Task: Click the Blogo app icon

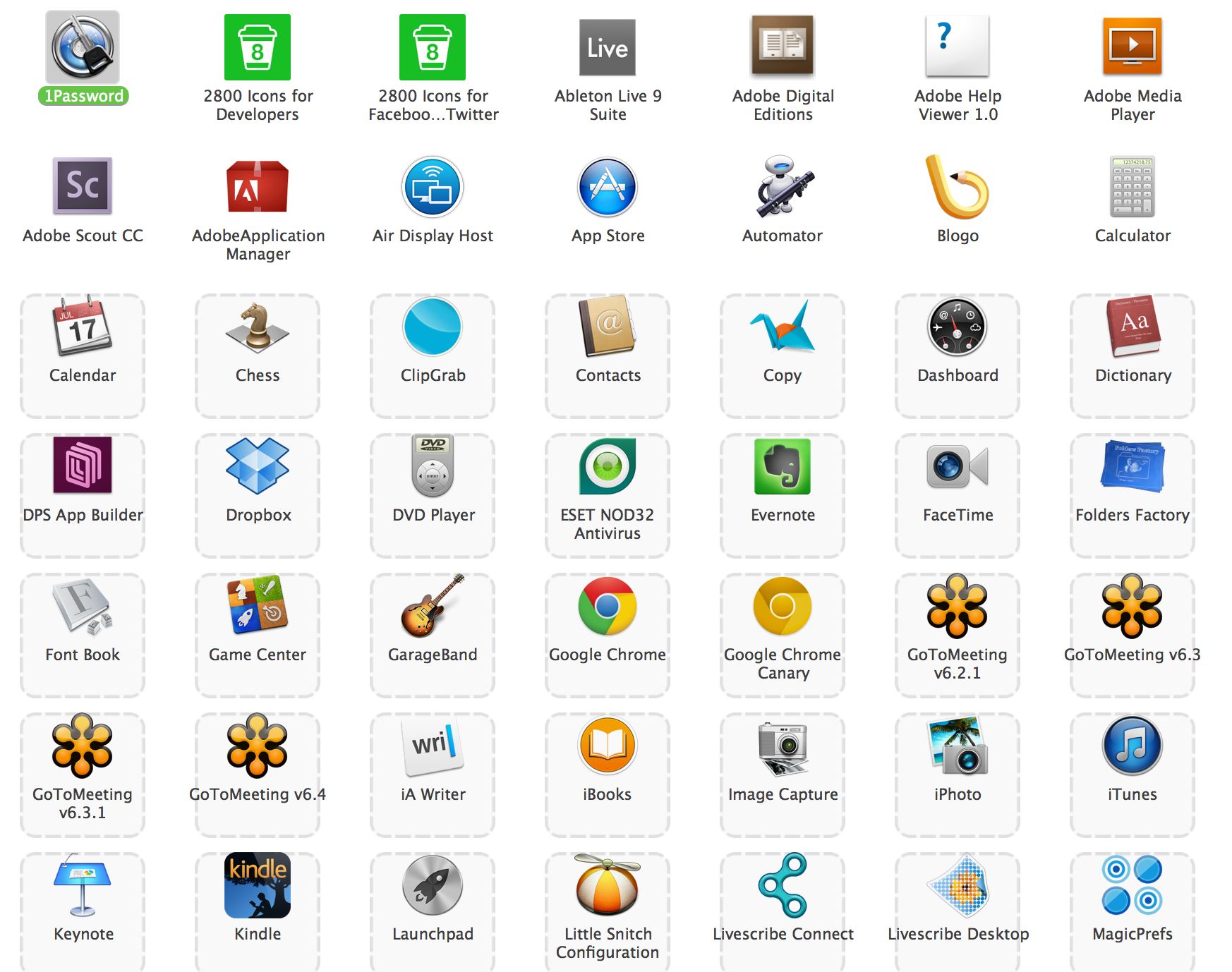Action: pyautogui.click(x=958, y=187)
